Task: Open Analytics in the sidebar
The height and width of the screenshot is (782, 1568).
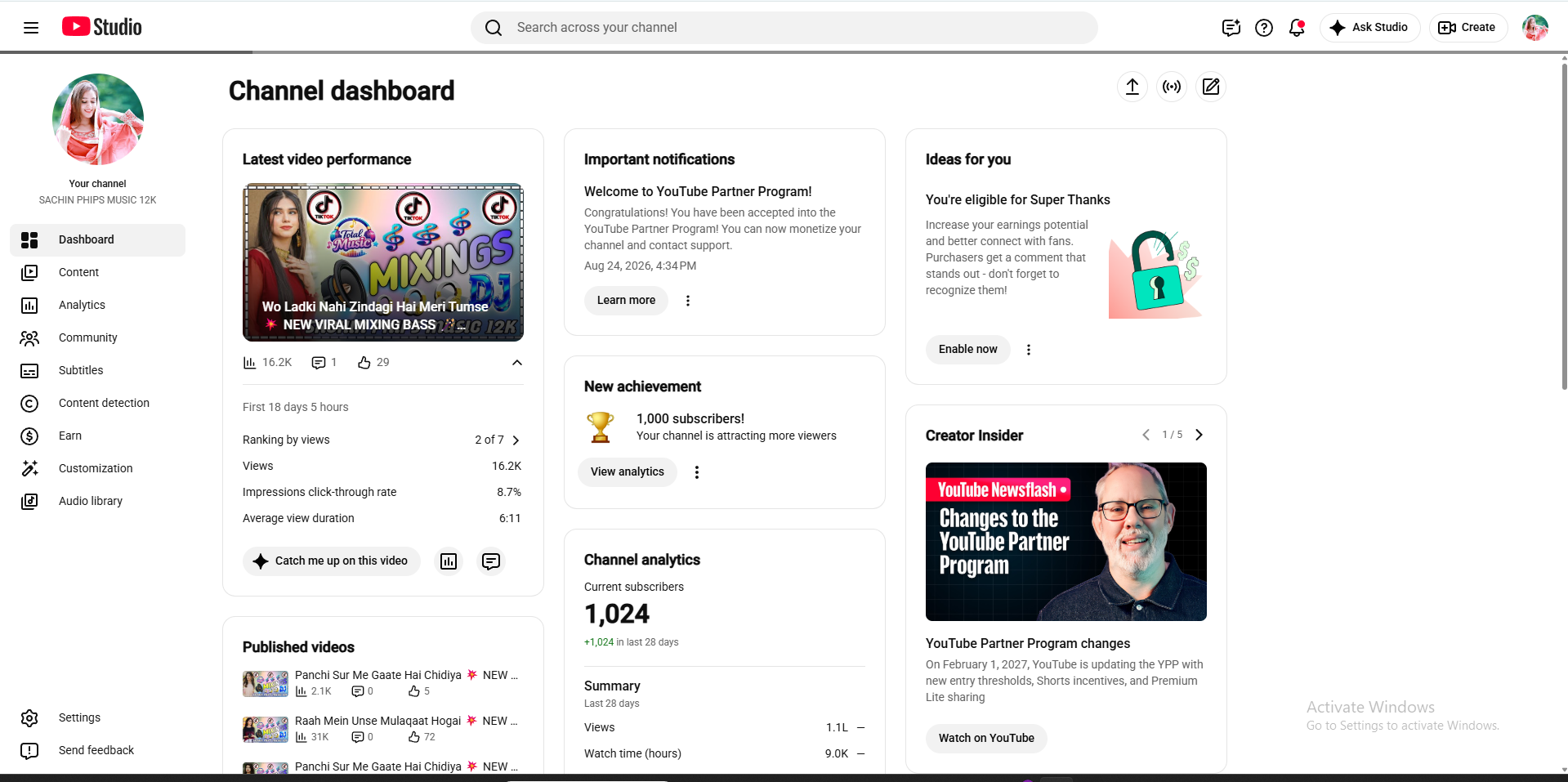Action: coord(98,306)
